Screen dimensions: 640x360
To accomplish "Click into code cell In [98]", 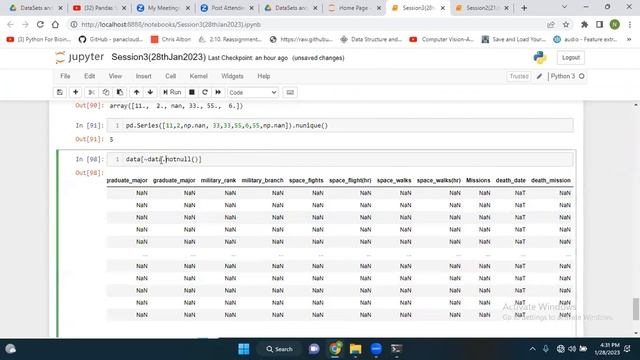I will click(340, 159).
